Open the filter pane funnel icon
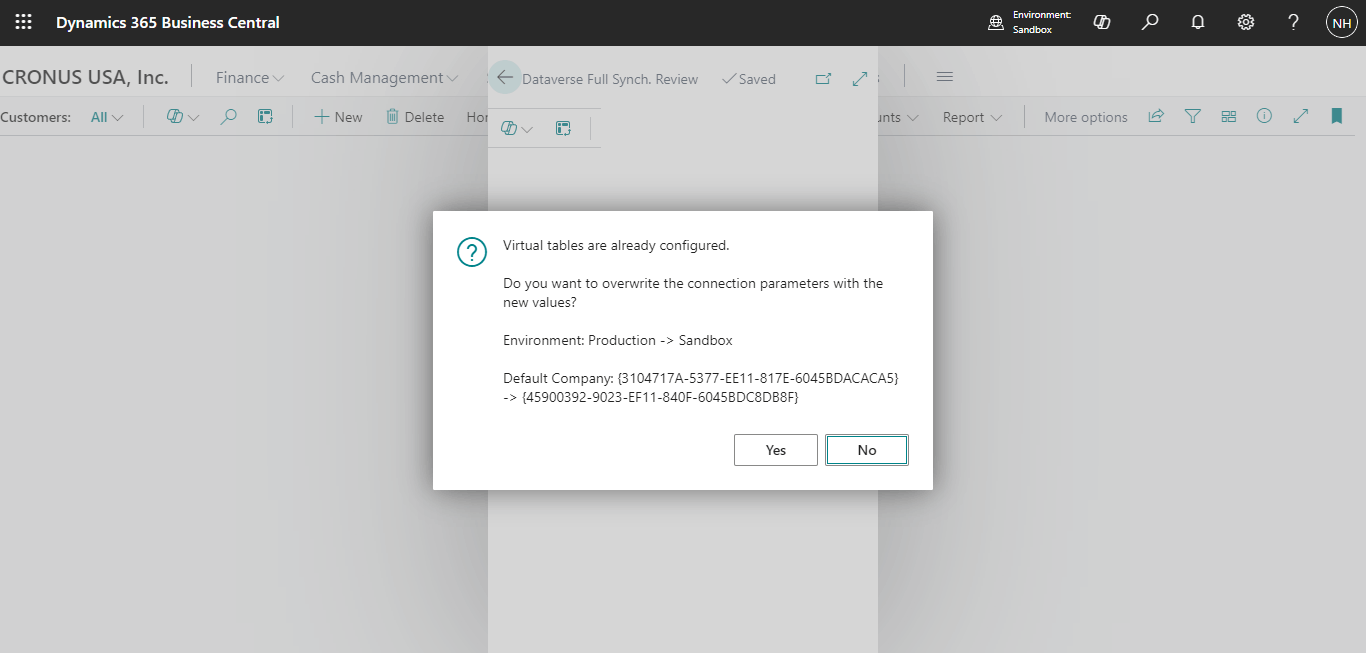The image size is (1366, 653). pos(1192,117)
